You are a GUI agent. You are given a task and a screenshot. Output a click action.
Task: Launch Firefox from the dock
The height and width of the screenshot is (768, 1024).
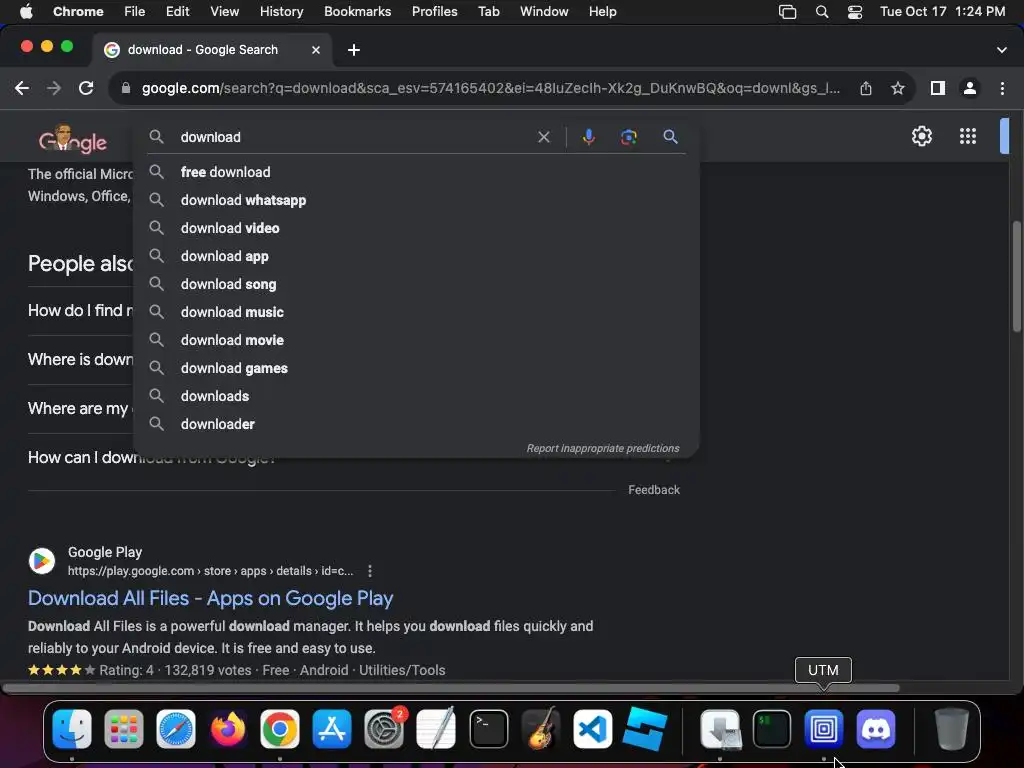227,729
